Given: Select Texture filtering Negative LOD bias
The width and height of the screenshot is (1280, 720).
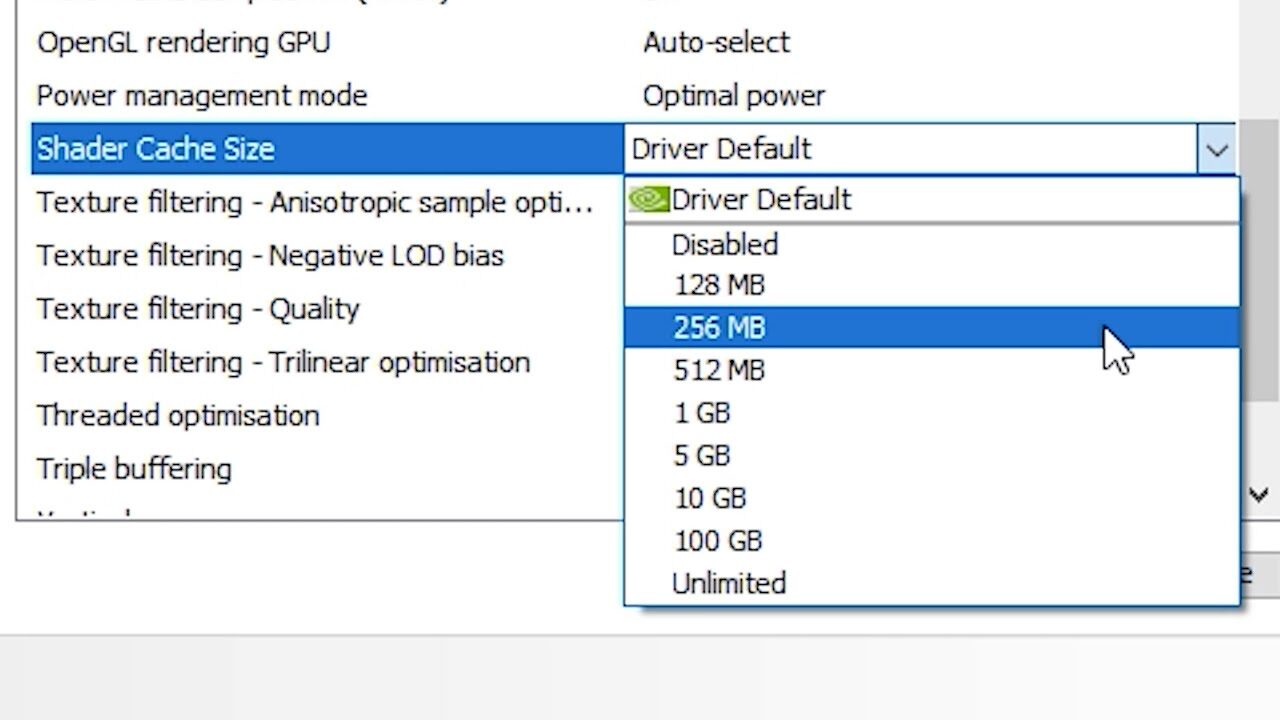Looking at the screenshot, I should (x=270, y=256).
